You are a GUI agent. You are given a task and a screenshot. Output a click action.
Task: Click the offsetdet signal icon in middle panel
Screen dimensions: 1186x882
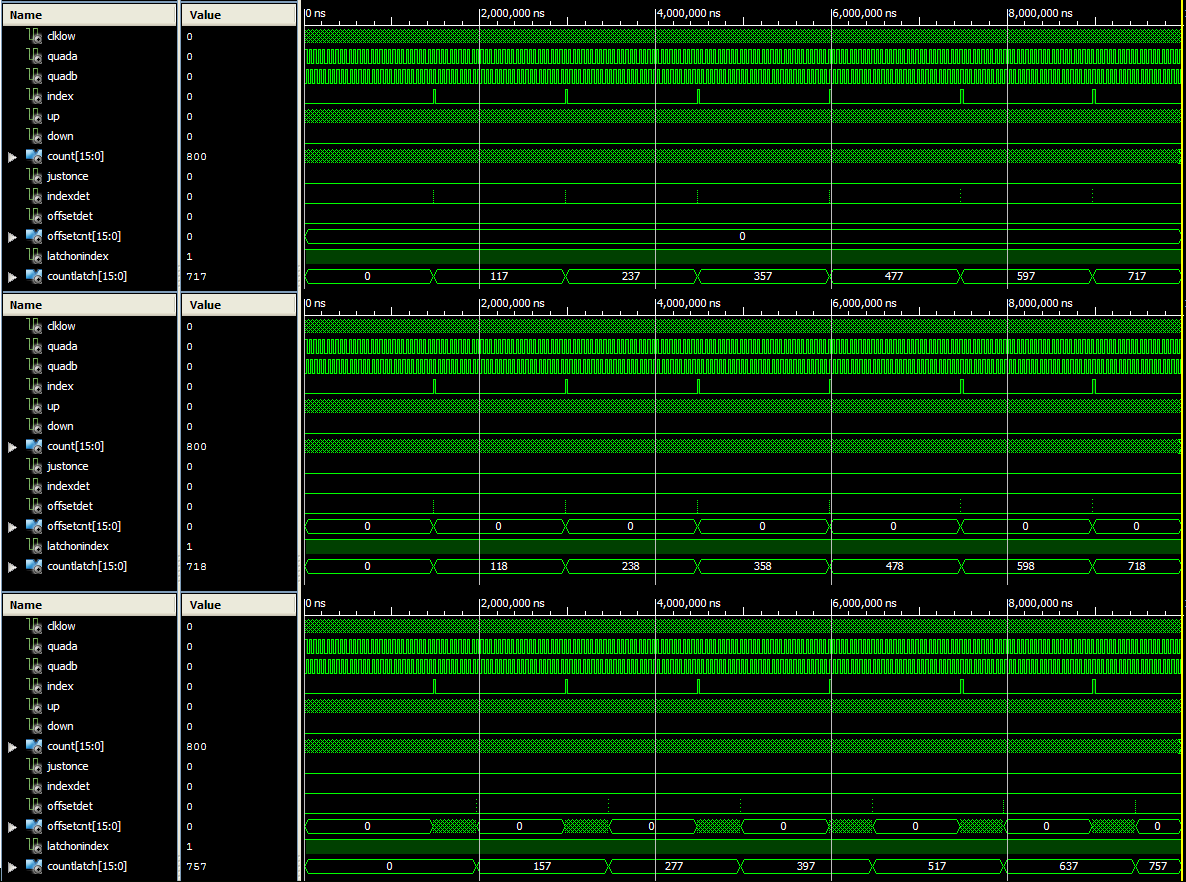(34, 505)
